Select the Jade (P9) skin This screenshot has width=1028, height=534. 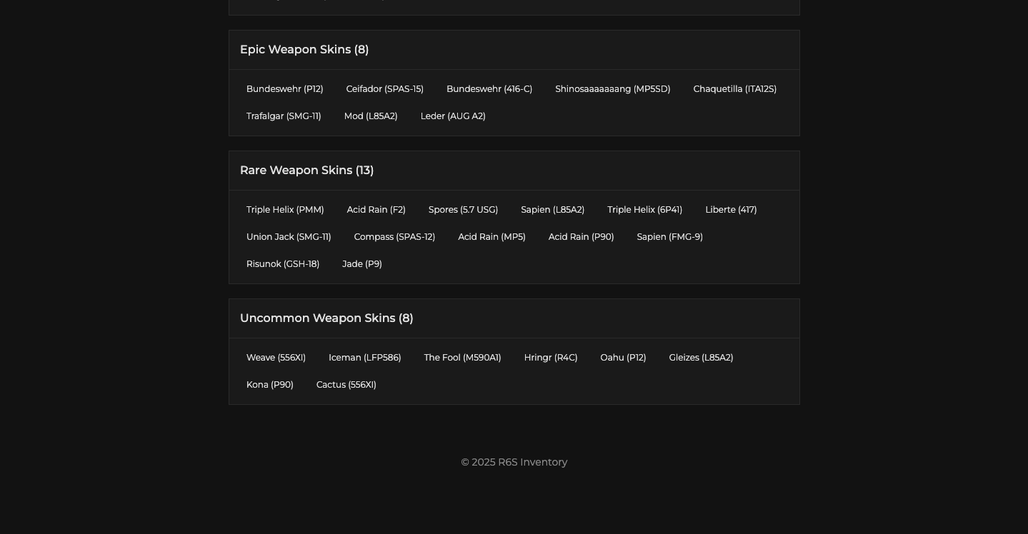tap(362, 264)
